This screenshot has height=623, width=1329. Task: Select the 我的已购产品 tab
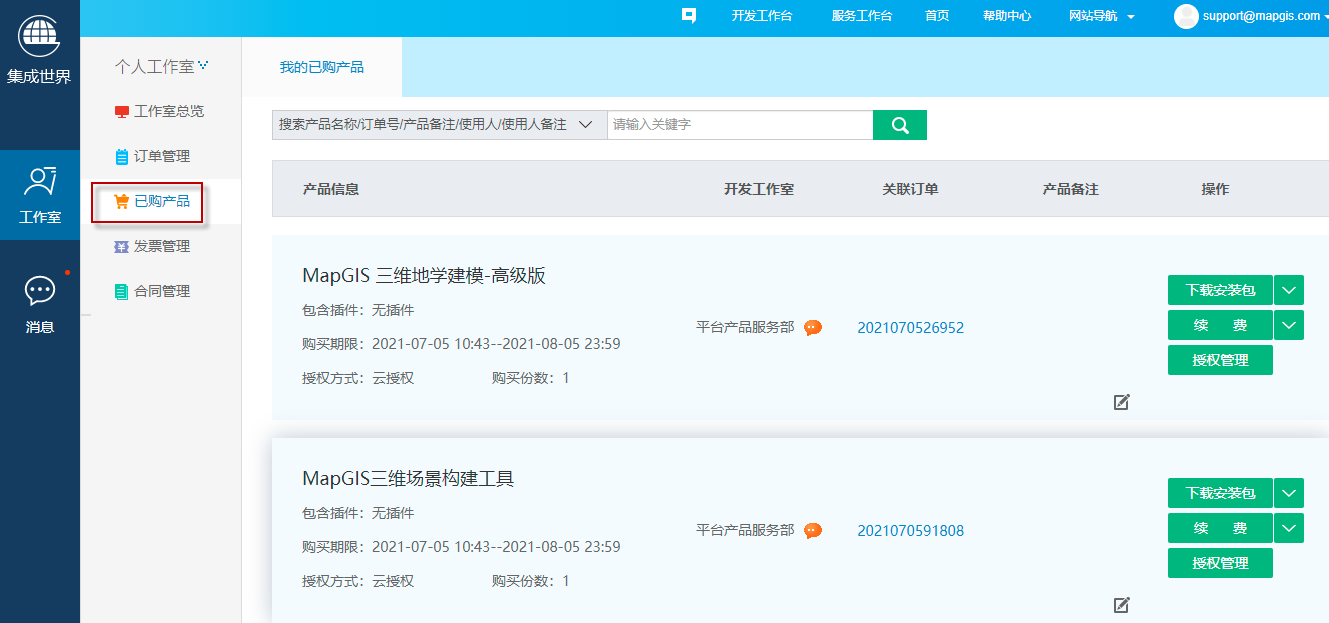322,67
